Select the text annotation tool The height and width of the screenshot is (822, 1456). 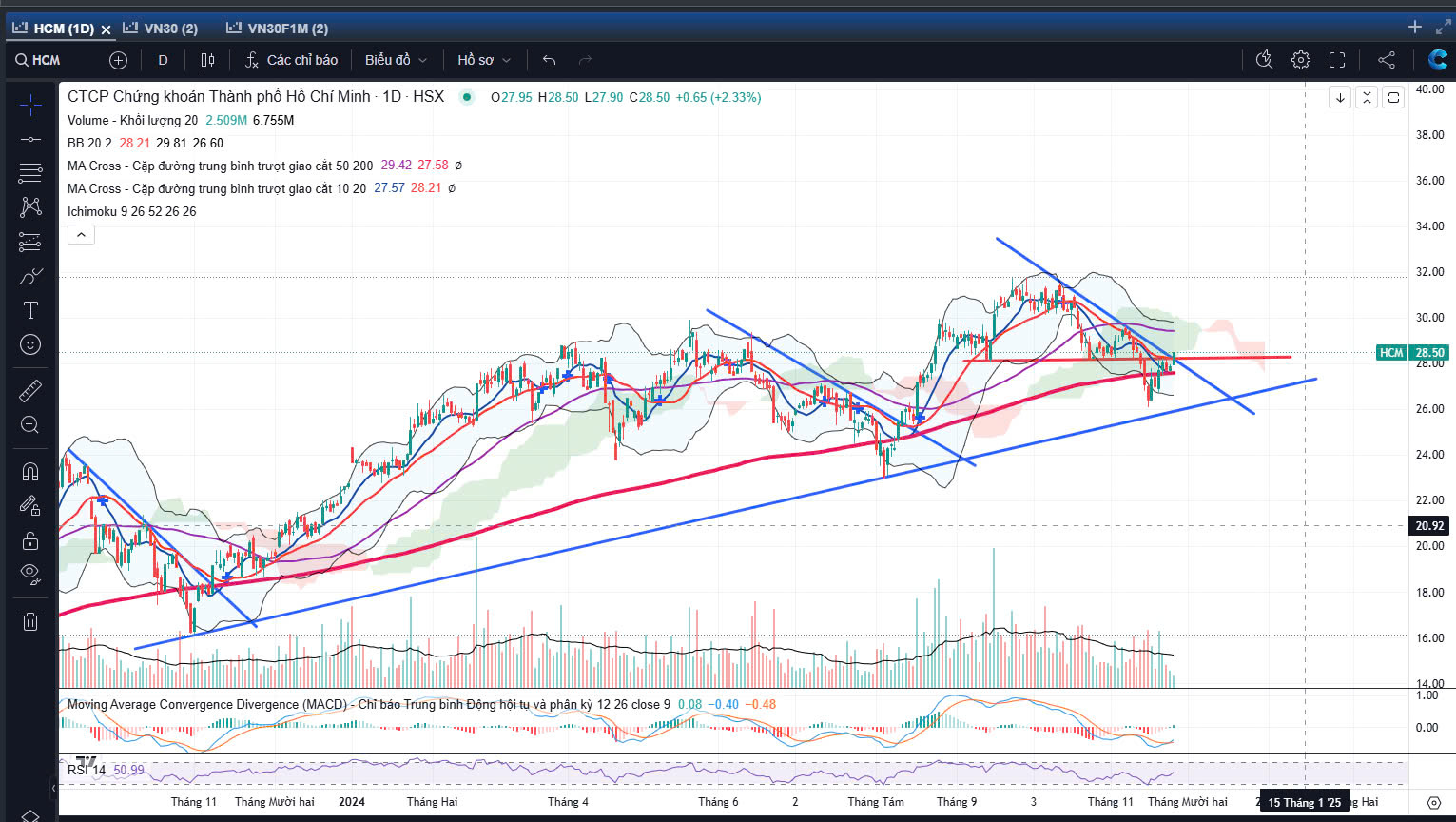tap(30, 310)
